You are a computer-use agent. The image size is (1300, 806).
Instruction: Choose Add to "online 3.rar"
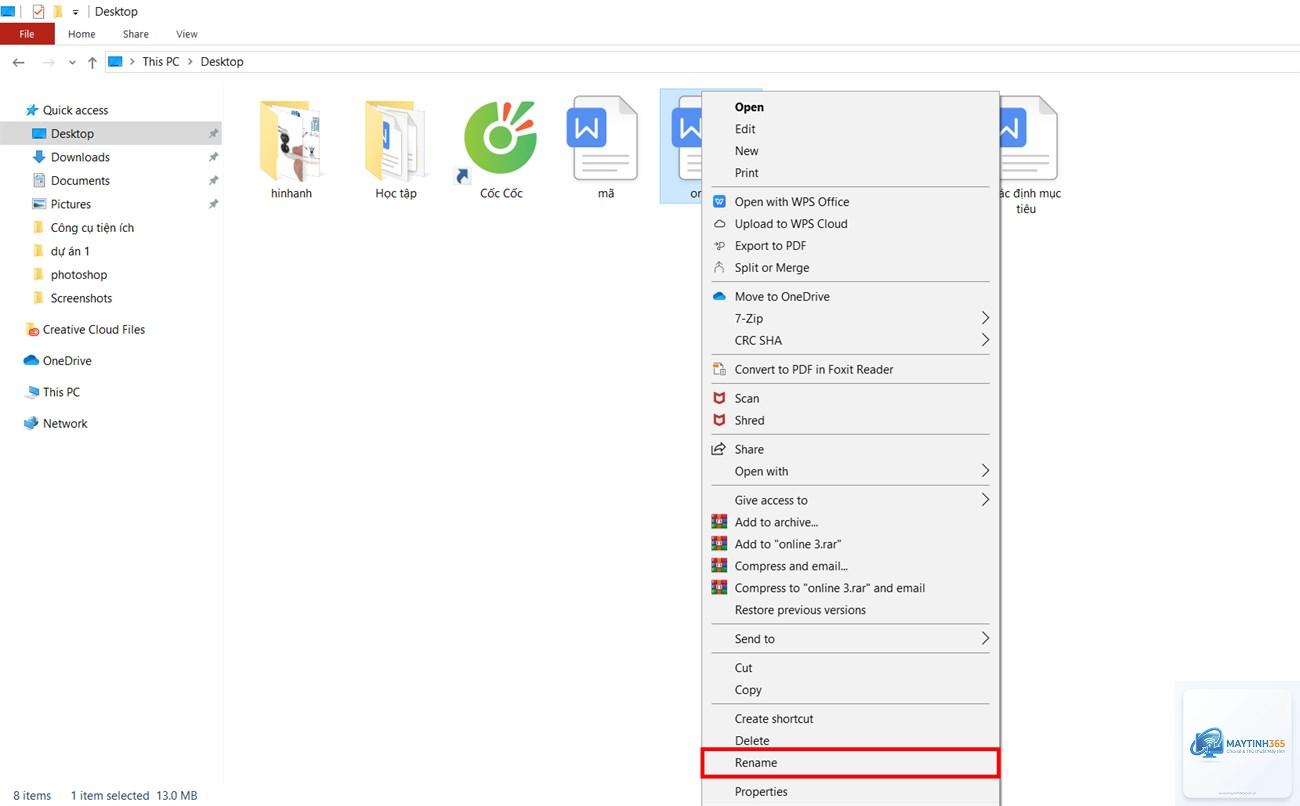click(x=850, y=544)
